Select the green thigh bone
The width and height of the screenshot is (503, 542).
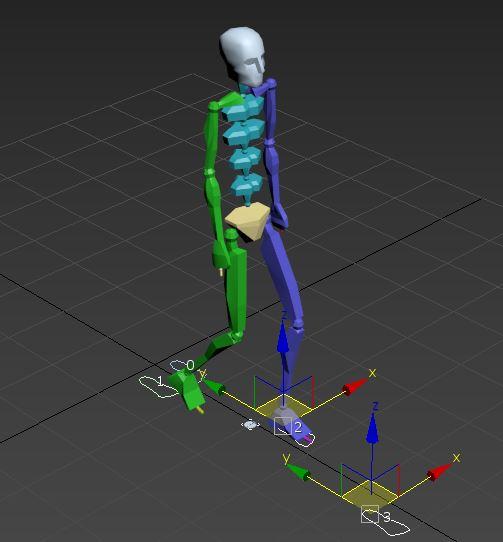click(235, 283)
